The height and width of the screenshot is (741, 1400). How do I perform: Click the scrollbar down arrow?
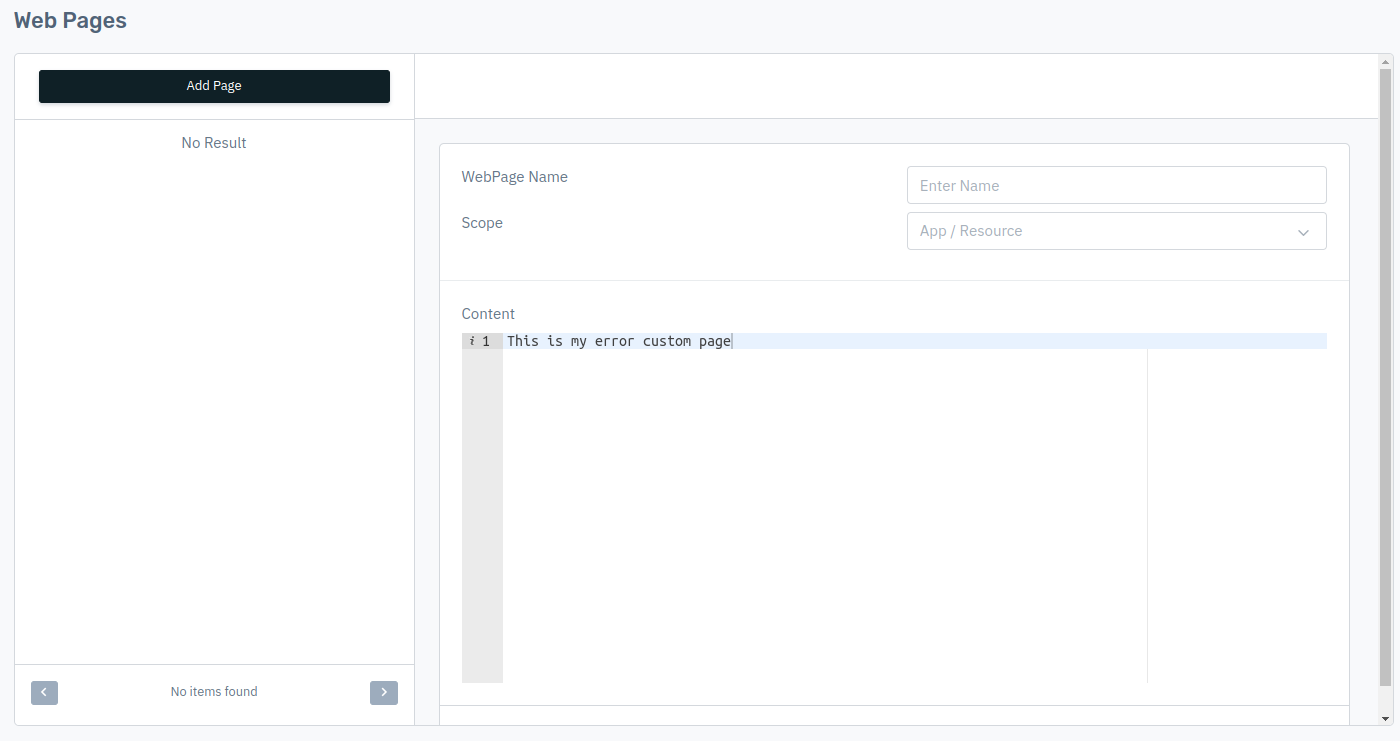pos(1385,718)
